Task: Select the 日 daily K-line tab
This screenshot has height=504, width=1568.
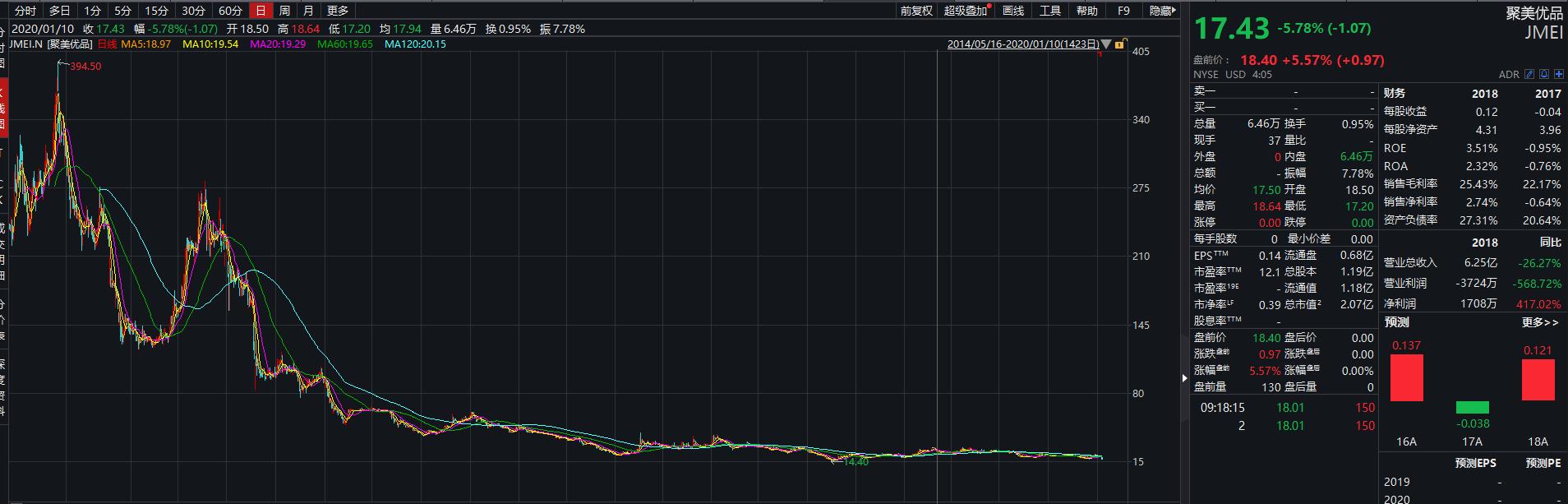Action: 261,11
